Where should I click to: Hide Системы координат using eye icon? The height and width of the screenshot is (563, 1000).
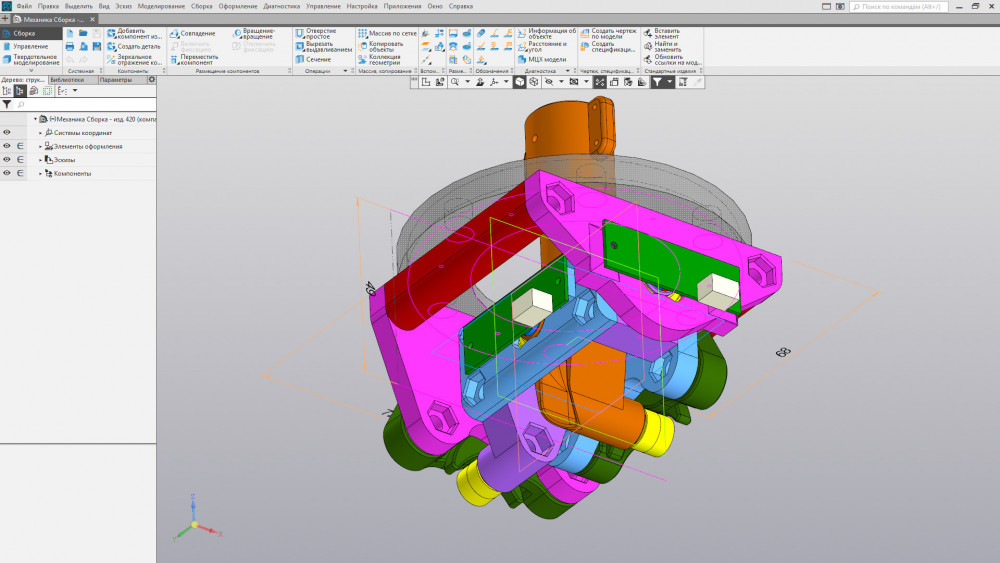pos(7,132)
